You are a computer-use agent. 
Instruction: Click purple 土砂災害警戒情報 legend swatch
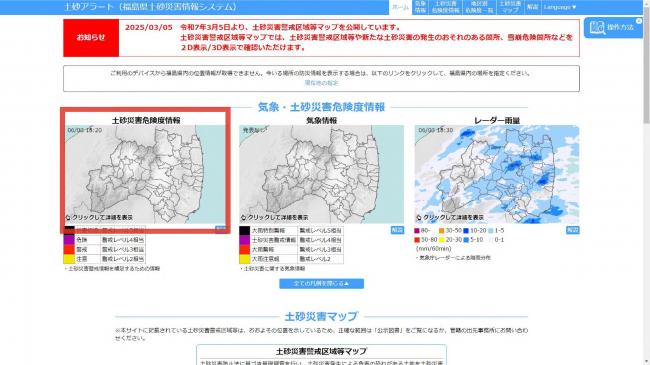click(x=245, y=240)
